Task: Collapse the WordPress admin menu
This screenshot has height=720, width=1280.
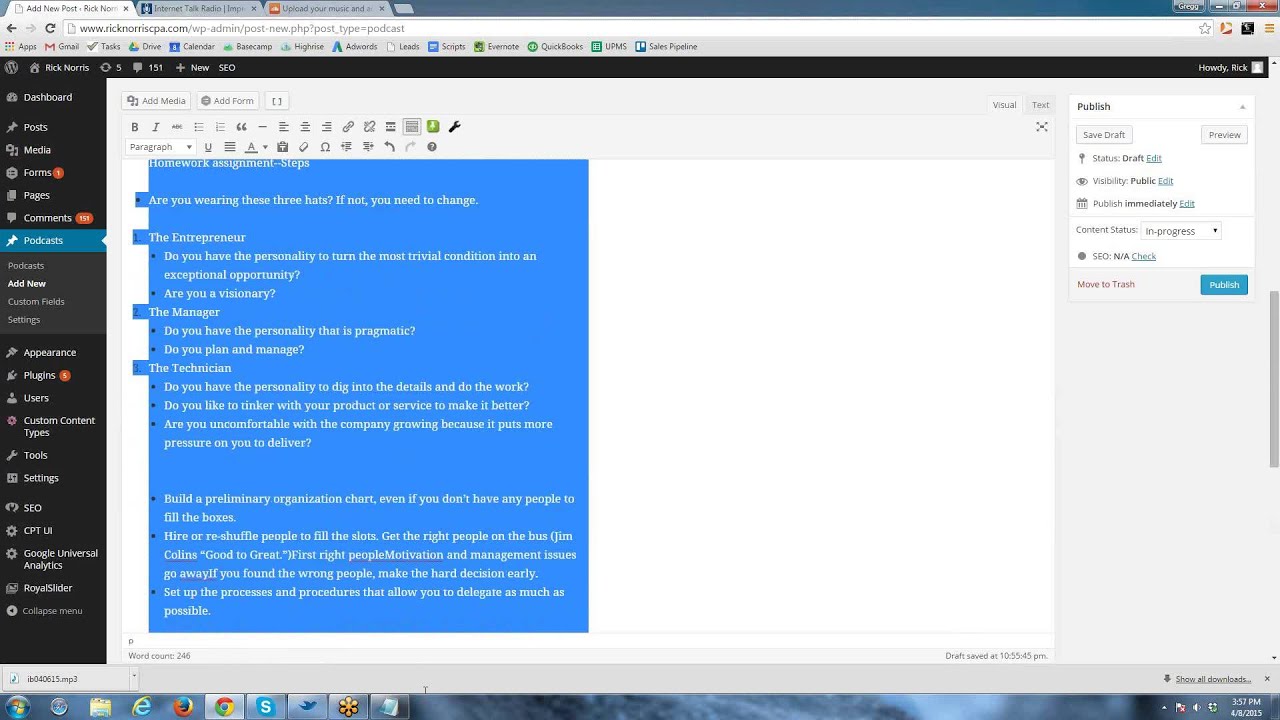Action: [53, 610]
